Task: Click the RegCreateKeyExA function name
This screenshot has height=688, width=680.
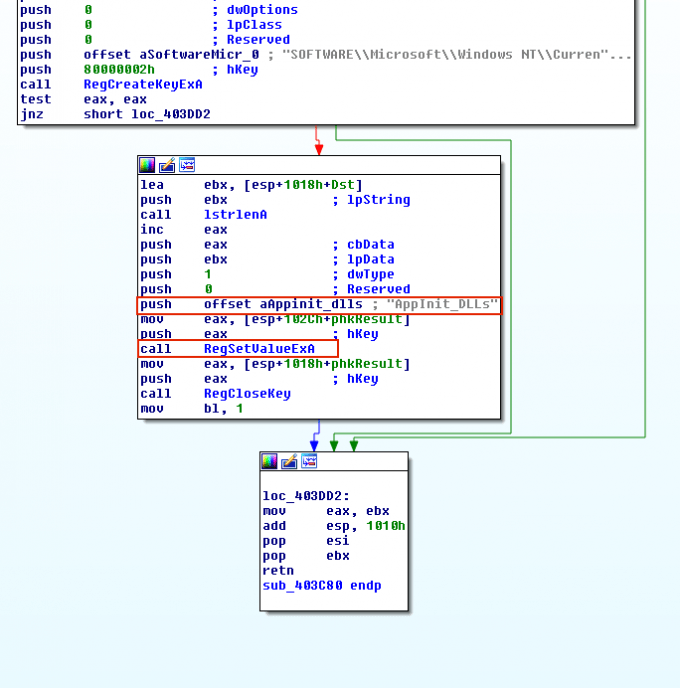Action: [143, 84]
